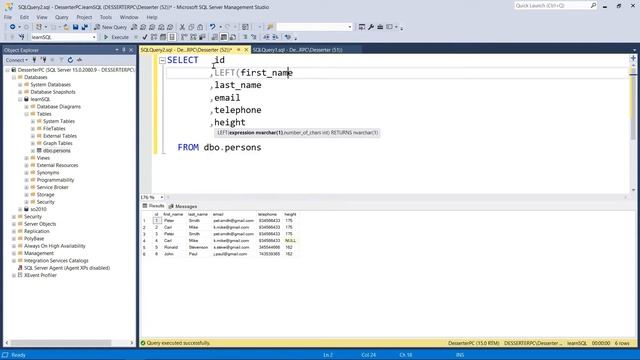Viewport: 640px width, 360px height.
Task: Click the Execute query button
Action: pyautogui.click(x=116, y=37)
